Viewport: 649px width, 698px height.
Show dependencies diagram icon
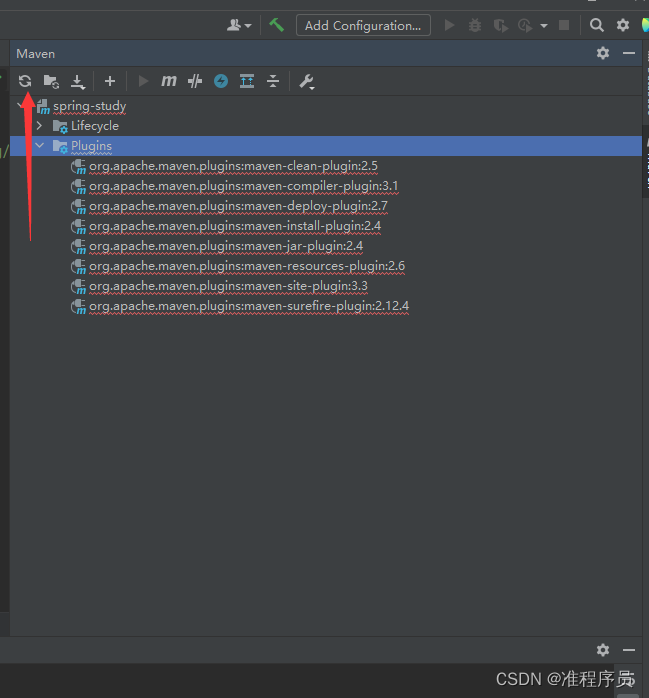(247, 81)
